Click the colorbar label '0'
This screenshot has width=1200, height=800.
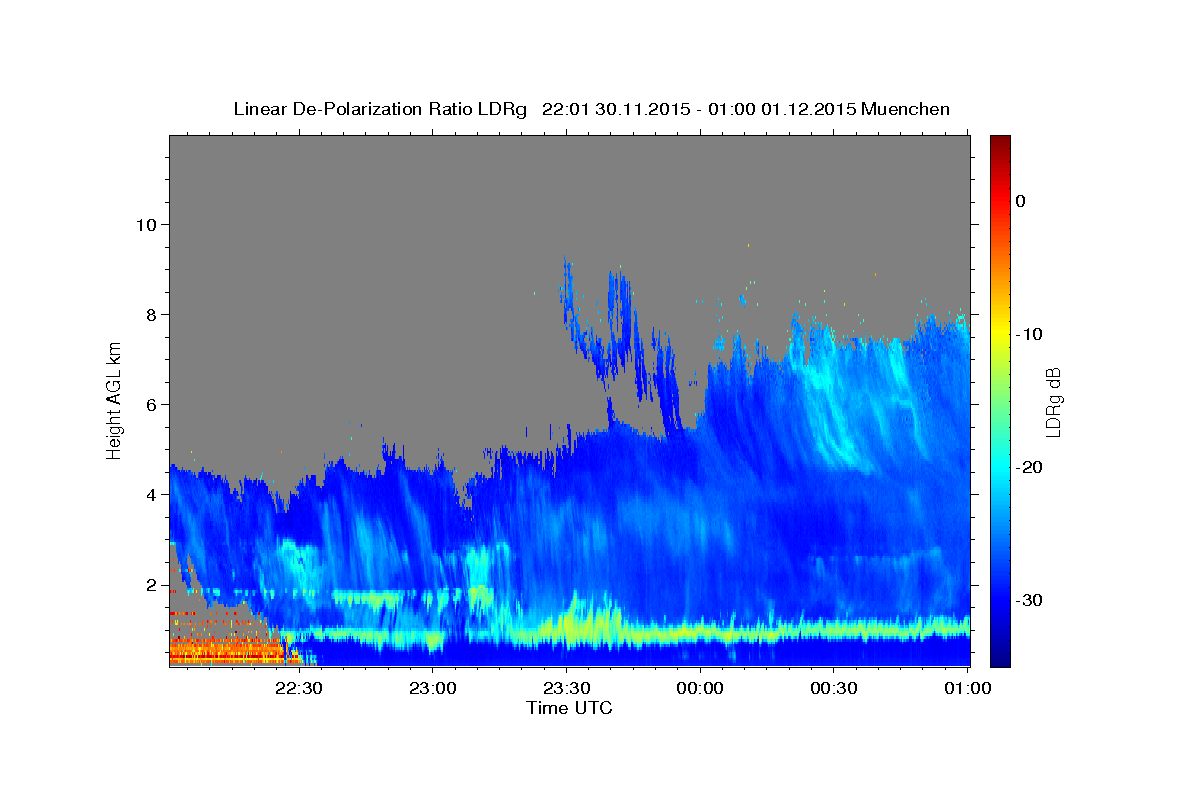[x=1021, y=201]
